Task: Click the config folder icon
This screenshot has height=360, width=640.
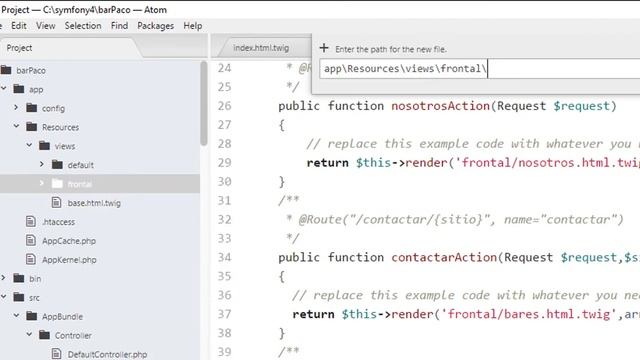Action: point(31,108)
